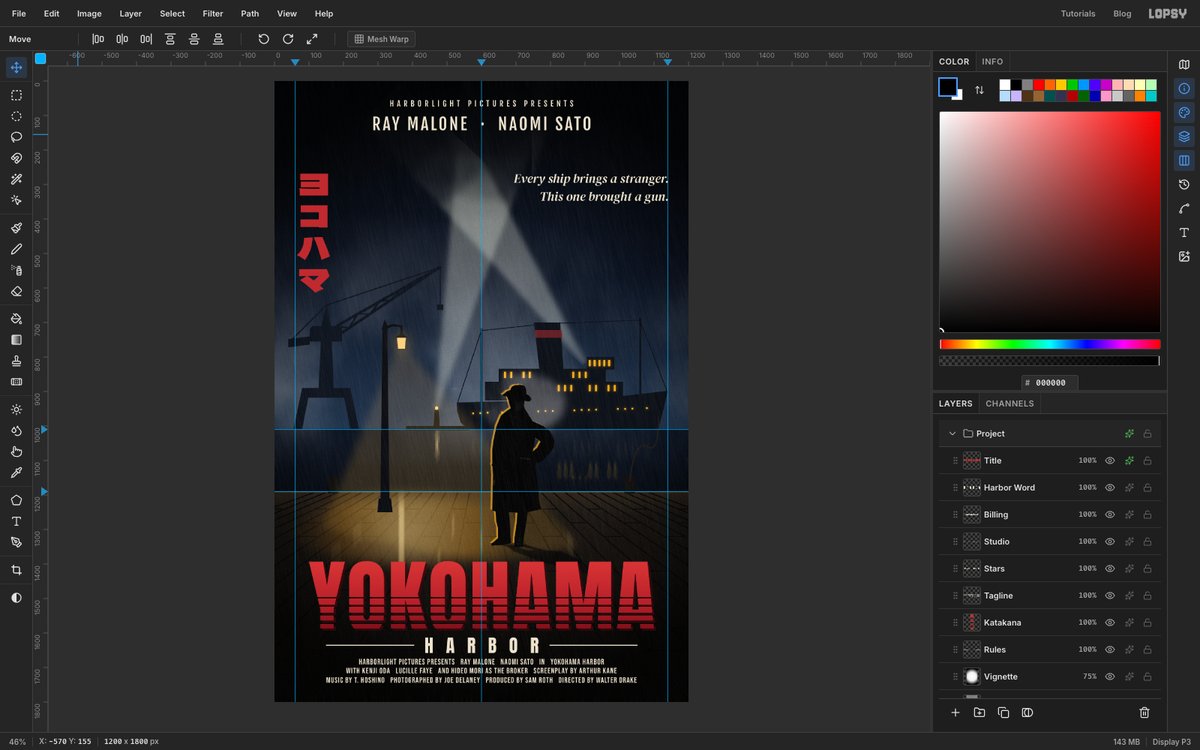1200x750 pixels.
Task: Select the Move tool in the toolbar
Action: click(x=16, y=68)
